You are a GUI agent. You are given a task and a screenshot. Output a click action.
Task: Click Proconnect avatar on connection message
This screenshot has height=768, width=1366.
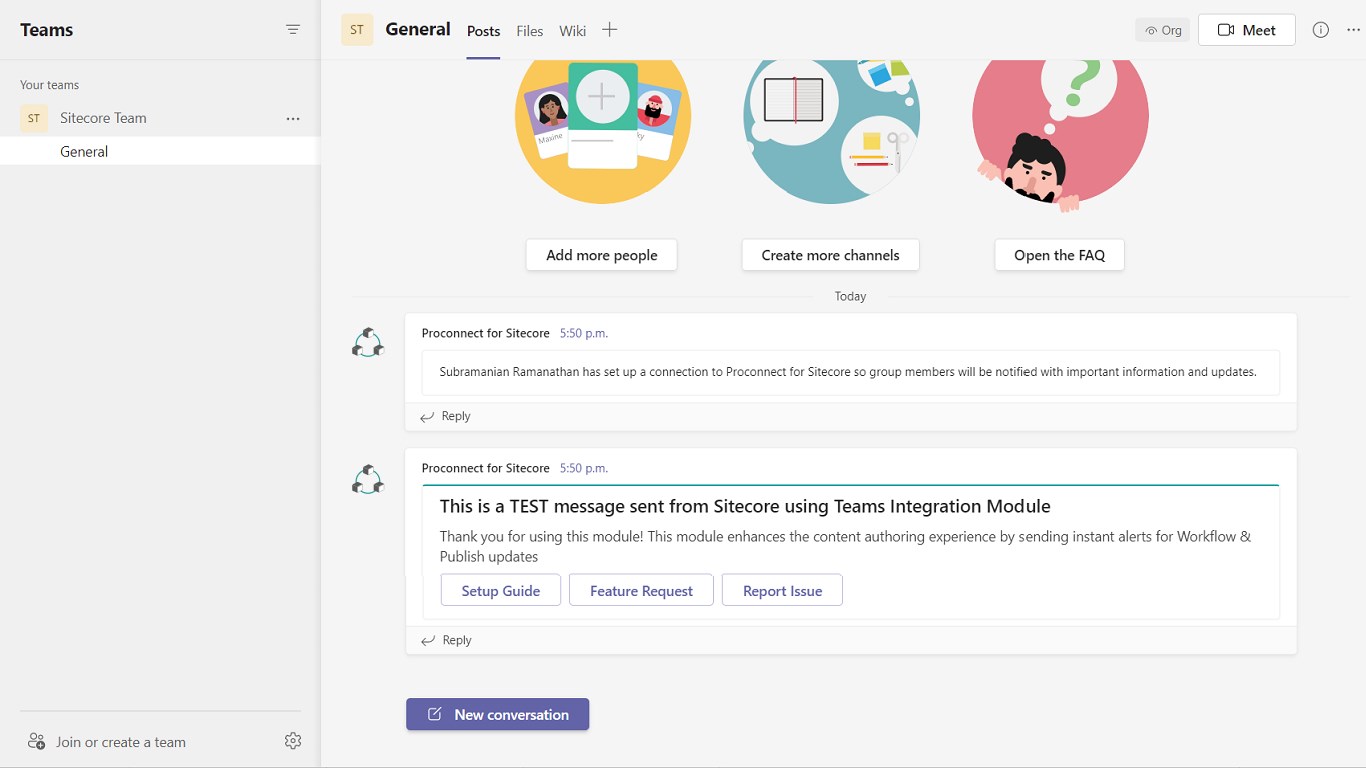368,343
